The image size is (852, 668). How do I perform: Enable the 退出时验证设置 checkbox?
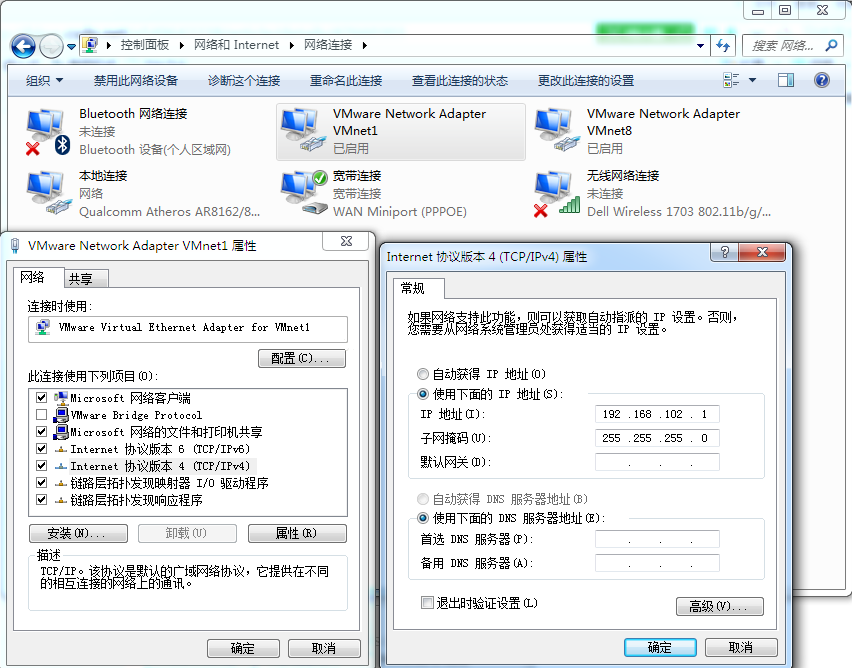[x=427, y=603]
